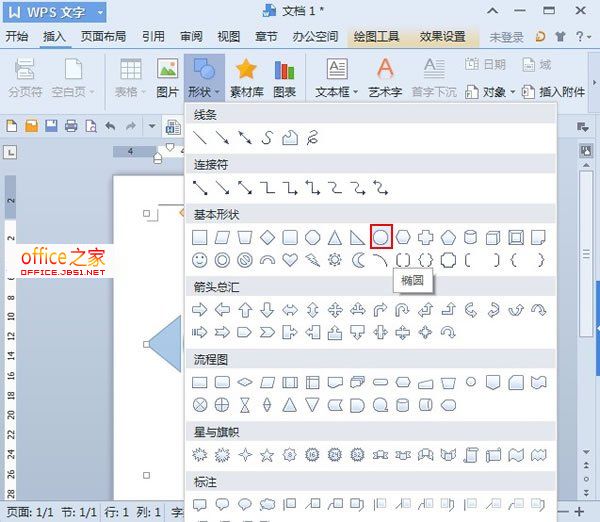Viewport: 600px width, 522px height.
Task: Pick the elbow connector shape
Action: (x=267, y=188)
